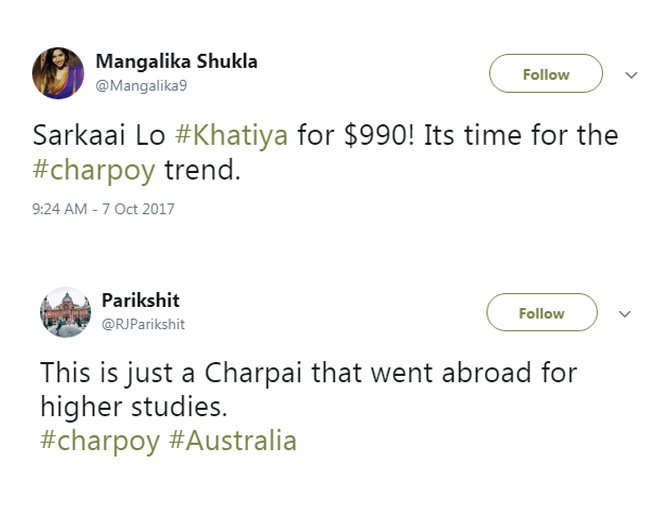Screen dimensions: 670x521
Task: Open more-options arrow beside Parikshit's Follow button
Action: coord(626,313)
